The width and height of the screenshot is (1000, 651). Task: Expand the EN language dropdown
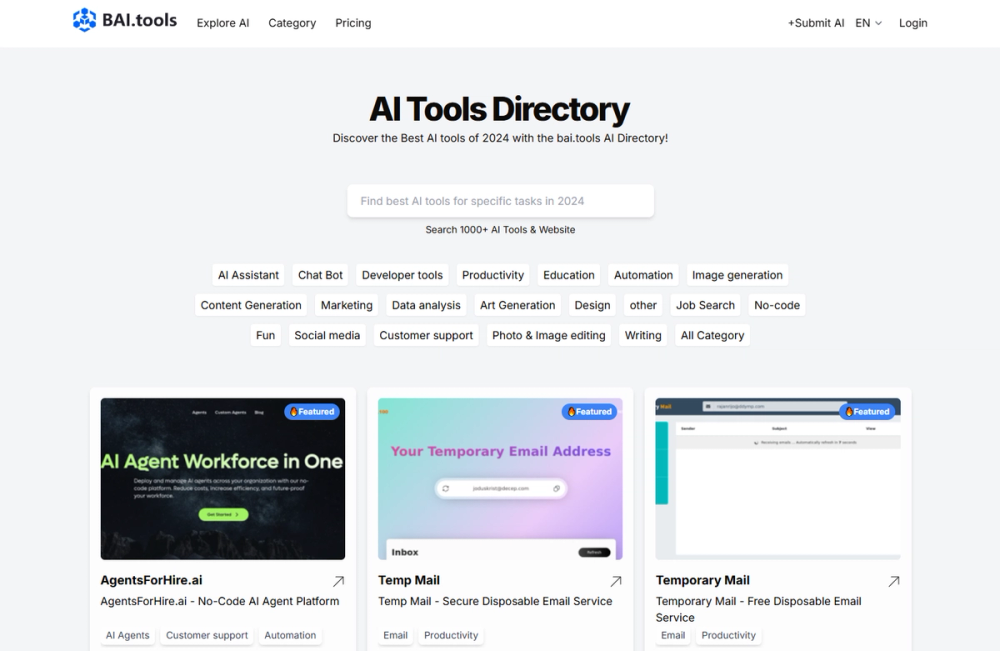point(869,23)
